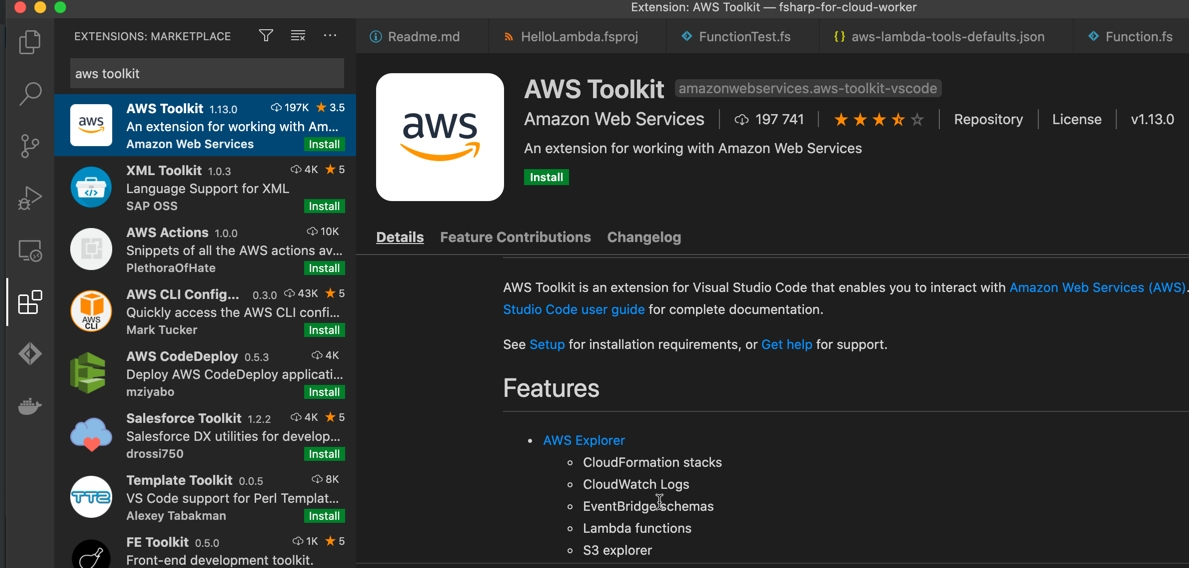
Task: Open the Feature Contributions tab
Action: (x=516, y=237)
